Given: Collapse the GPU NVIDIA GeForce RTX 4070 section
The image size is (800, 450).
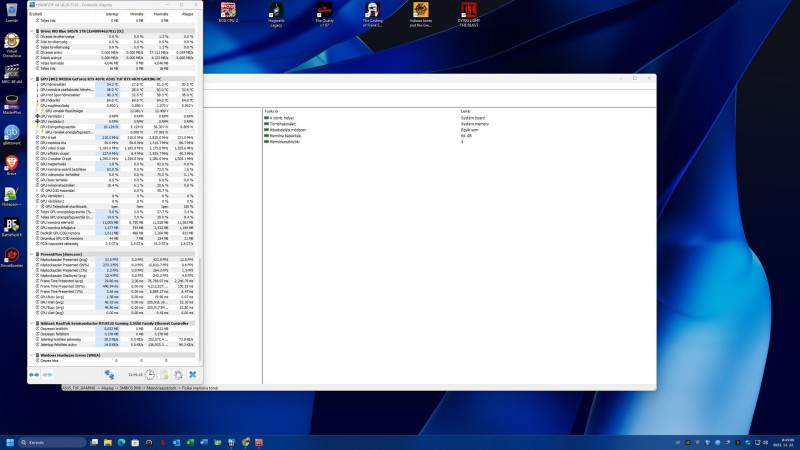Looking at the screenshot, I should click(x=34, y=77).
